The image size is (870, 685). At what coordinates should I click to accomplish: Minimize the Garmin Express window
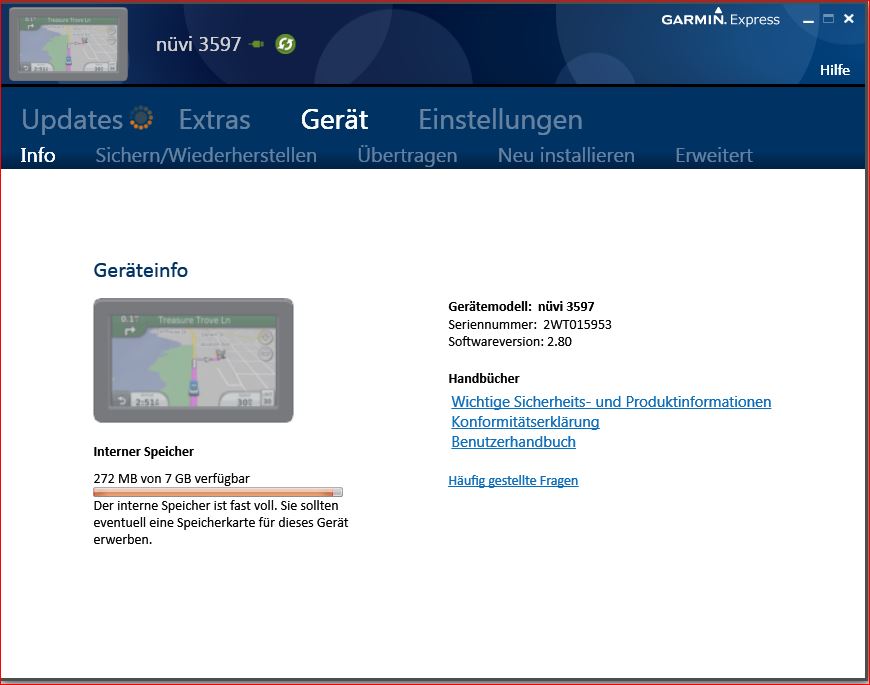pos(808,20)
